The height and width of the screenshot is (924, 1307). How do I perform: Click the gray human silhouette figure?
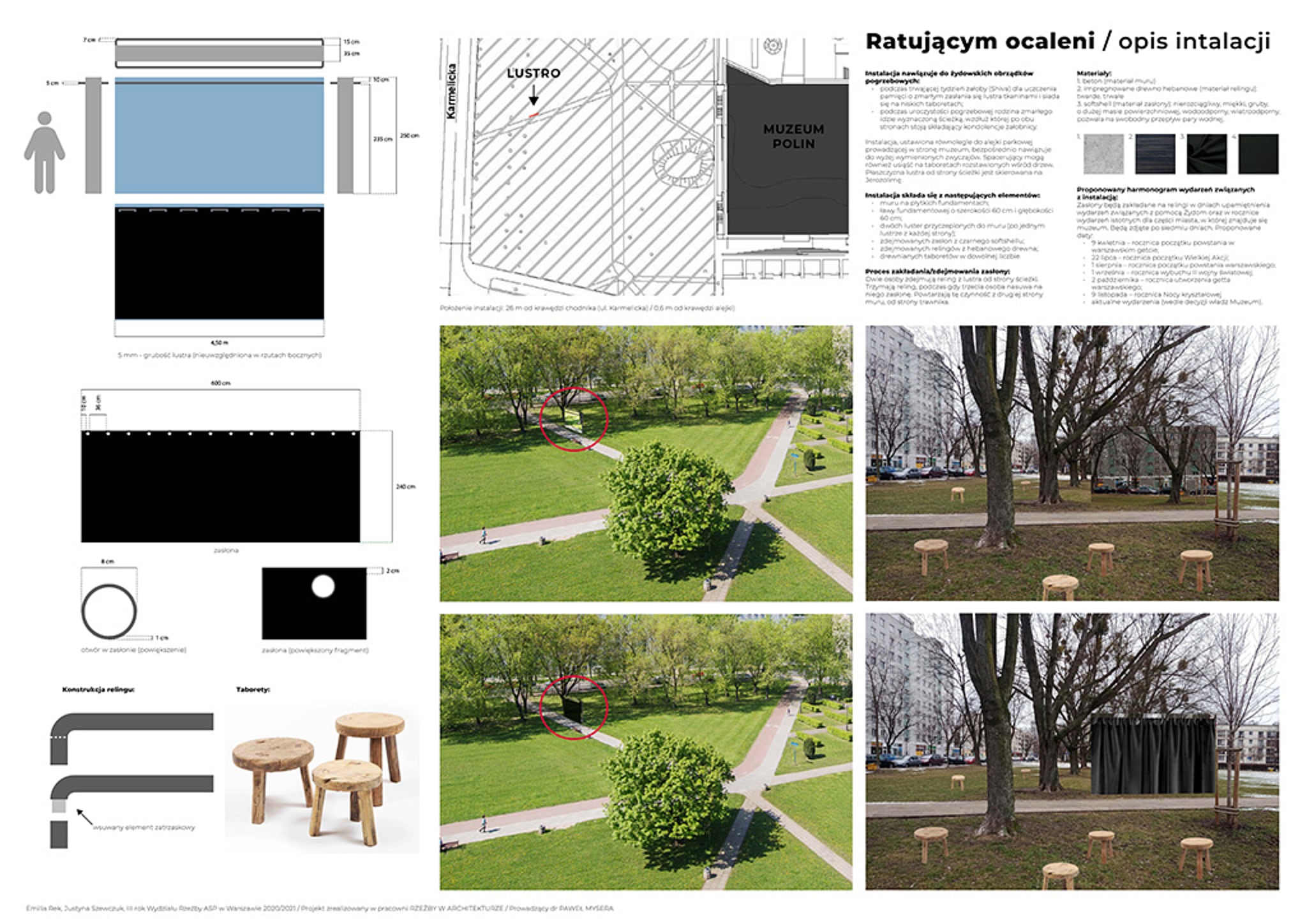44,153
